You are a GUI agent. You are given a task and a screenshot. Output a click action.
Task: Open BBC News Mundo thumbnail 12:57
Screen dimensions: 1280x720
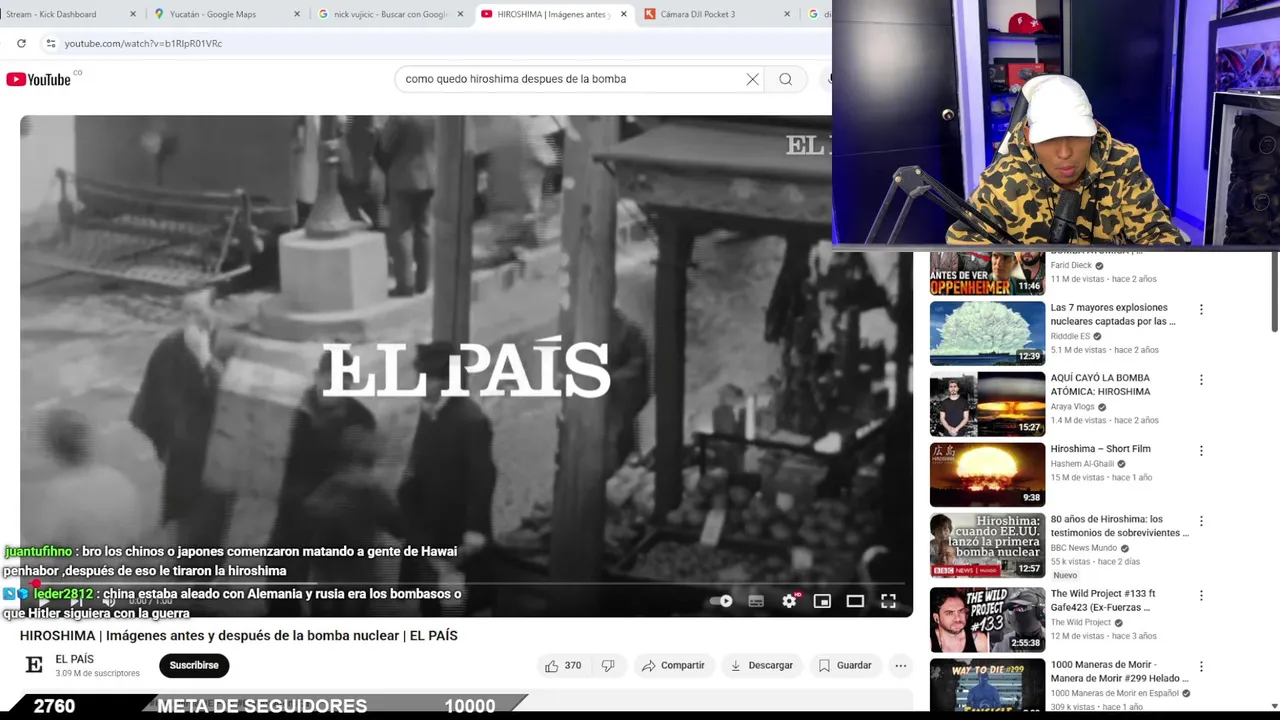tap(987, 545)
